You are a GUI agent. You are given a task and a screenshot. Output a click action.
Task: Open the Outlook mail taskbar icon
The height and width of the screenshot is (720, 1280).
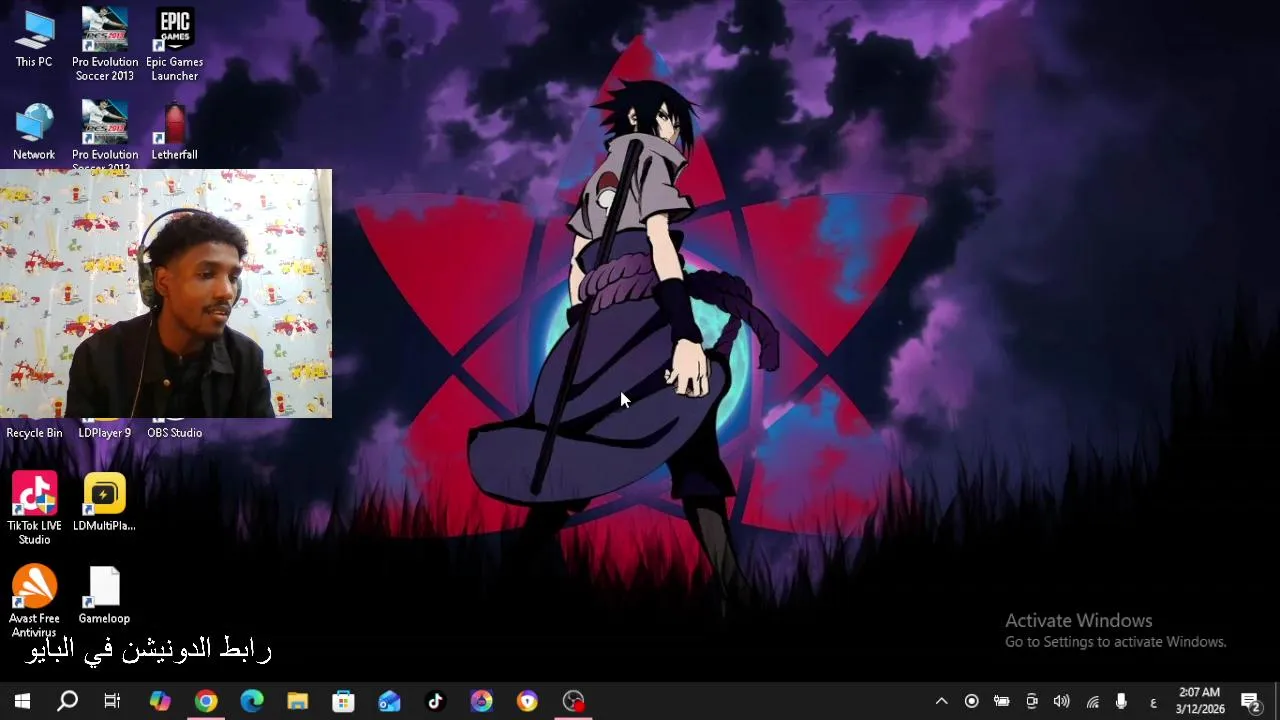(390, 701)
